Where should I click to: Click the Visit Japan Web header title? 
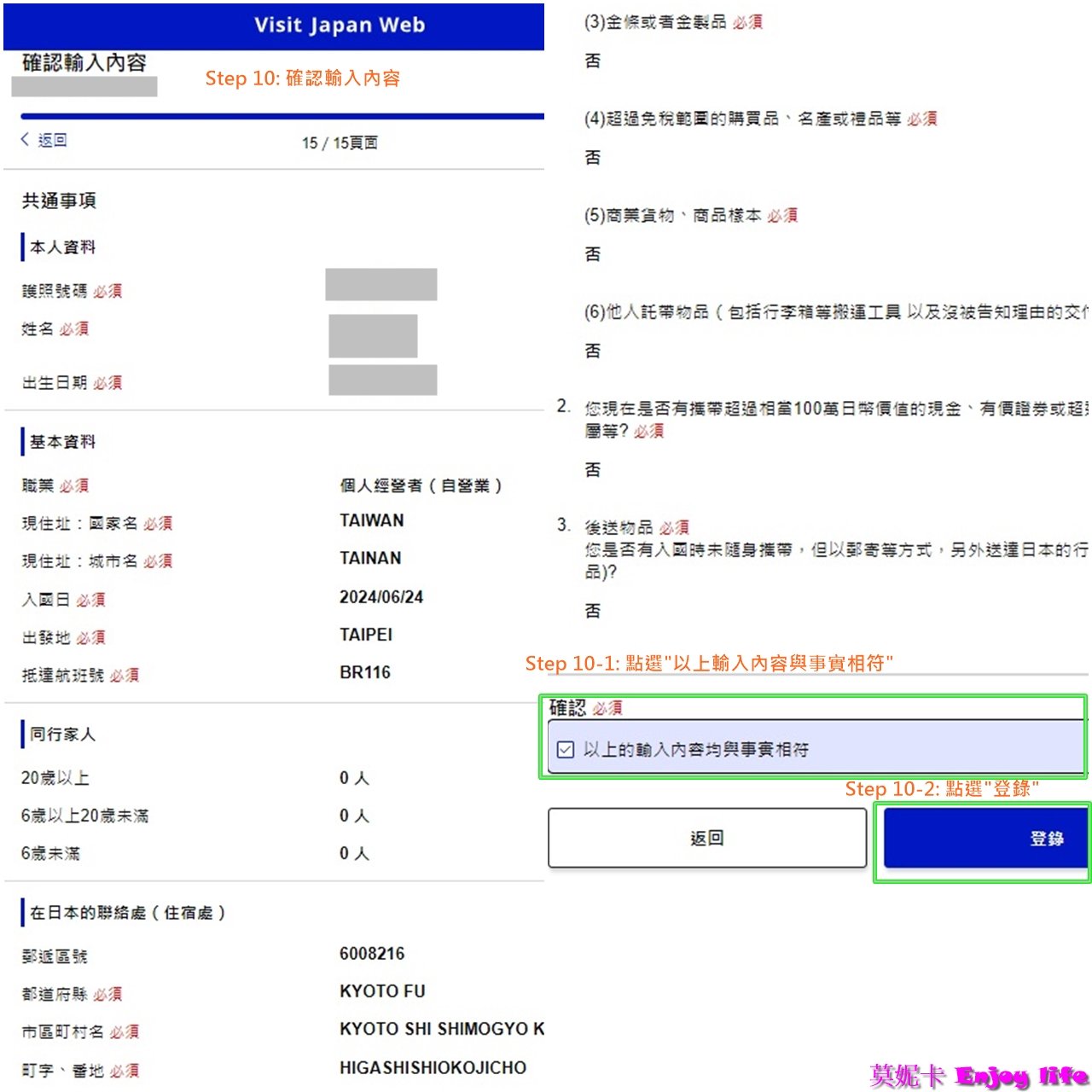(x=340, y=25)
